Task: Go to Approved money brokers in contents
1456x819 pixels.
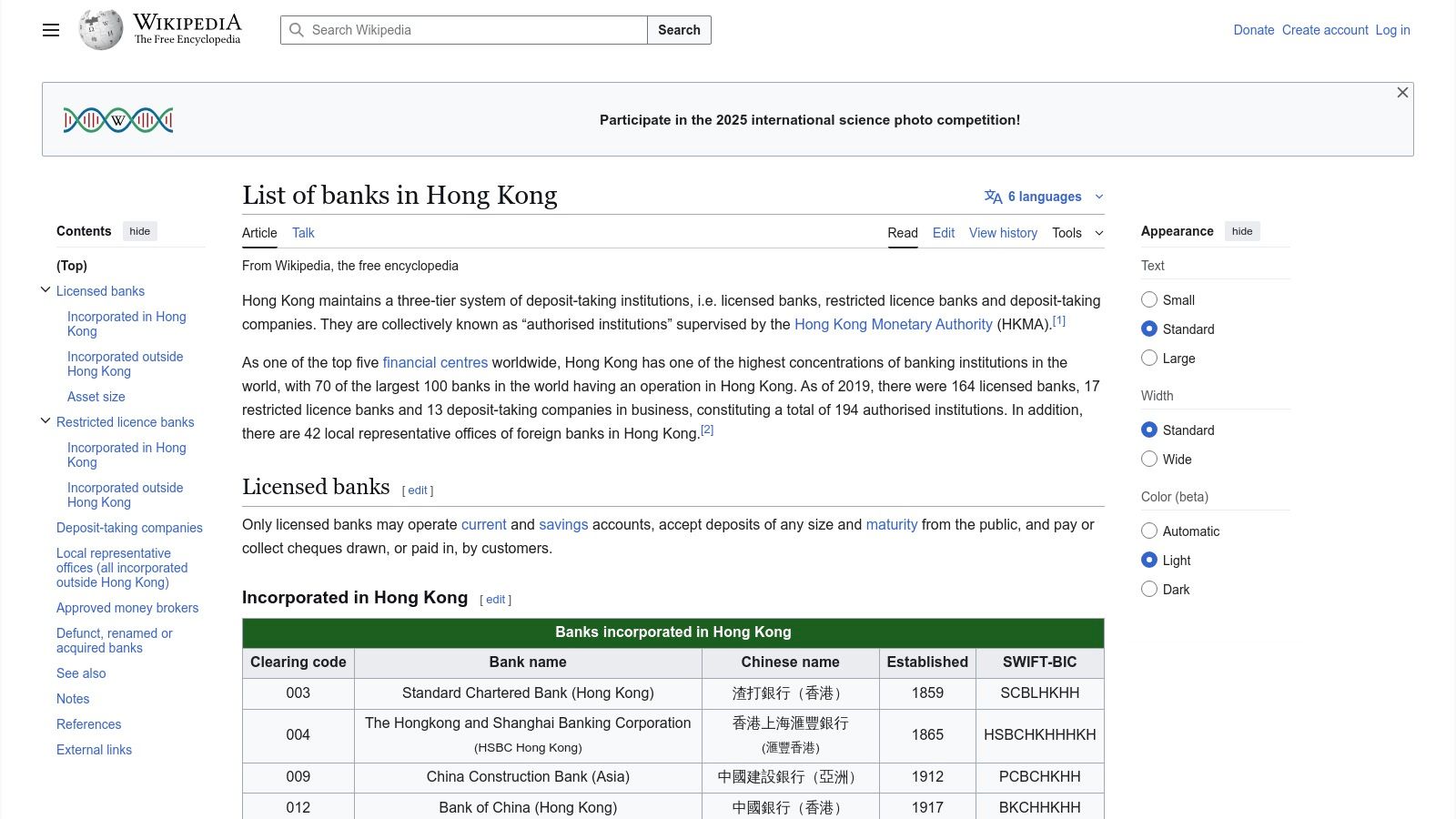Action: pos(127,608)
